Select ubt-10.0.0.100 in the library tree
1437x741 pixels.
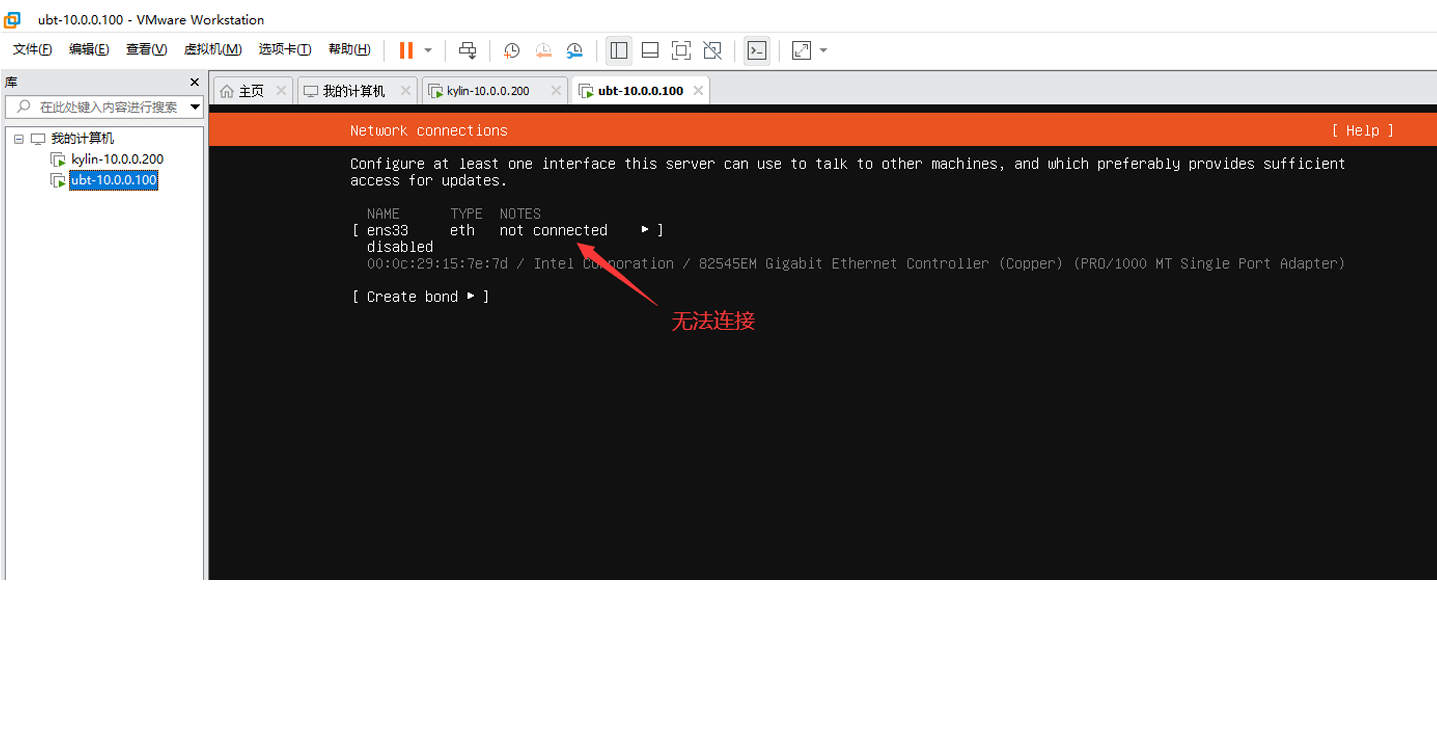pyautogui.click(x=113, y=180)
